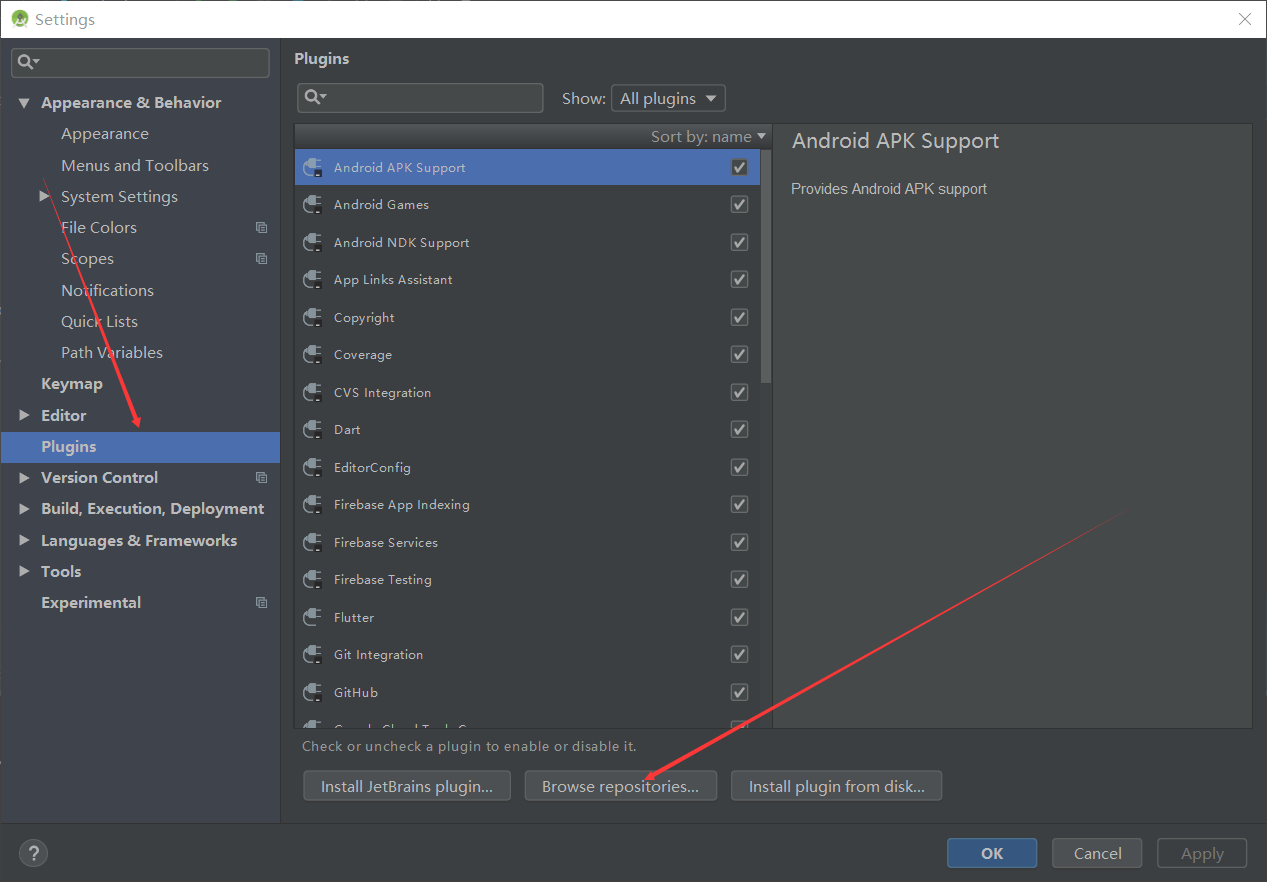
Task: Close the Settings dialog window
Action: pyautogui.click(x=1245, y=19)
